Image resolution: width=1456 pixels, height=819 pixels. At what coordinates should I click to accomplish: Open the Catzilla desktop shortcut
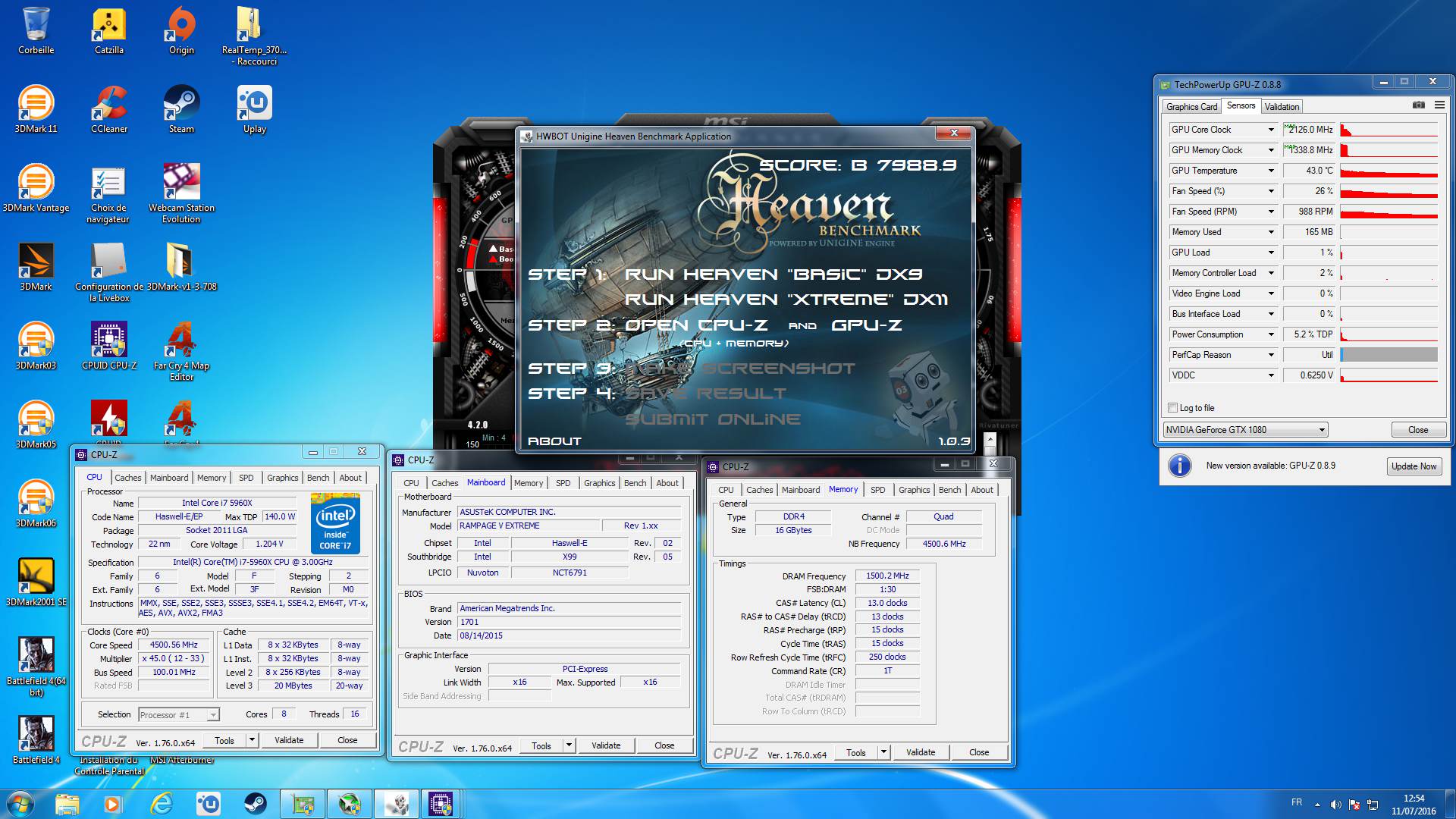pyautogui.click(x=109, y=31)
